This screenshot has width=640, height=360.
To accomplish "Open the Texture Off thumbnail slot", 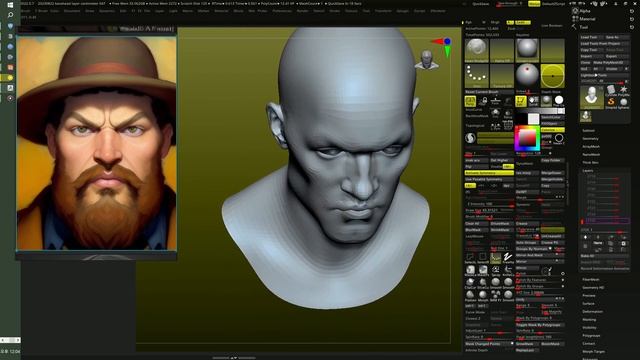I will coord(502,76).
